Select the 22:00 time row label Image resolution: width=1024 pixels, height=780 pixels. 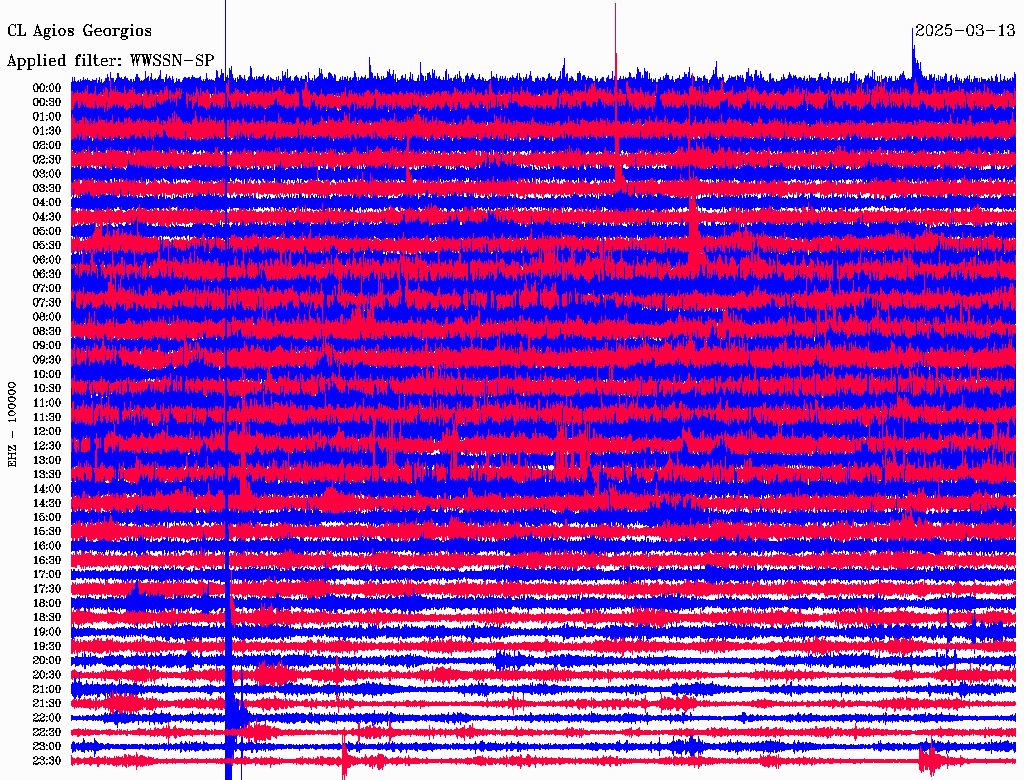[47, 718]
